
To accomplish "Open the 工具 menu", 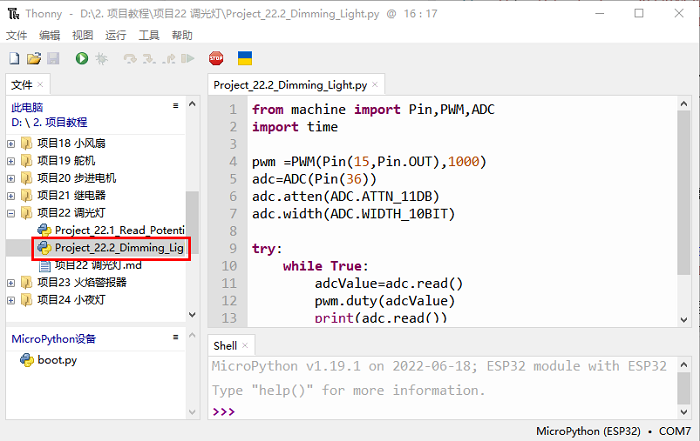I will [149, 35].
